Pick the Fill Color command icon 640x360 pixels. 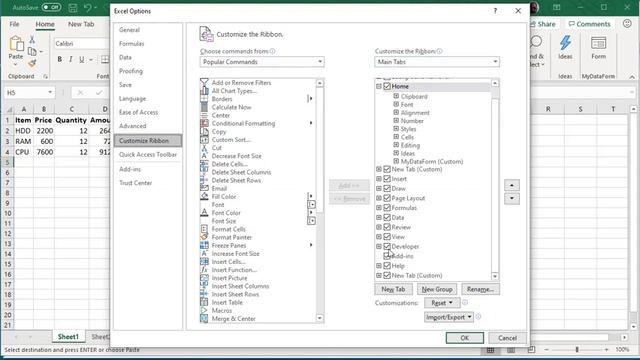[x=204, y=196]
